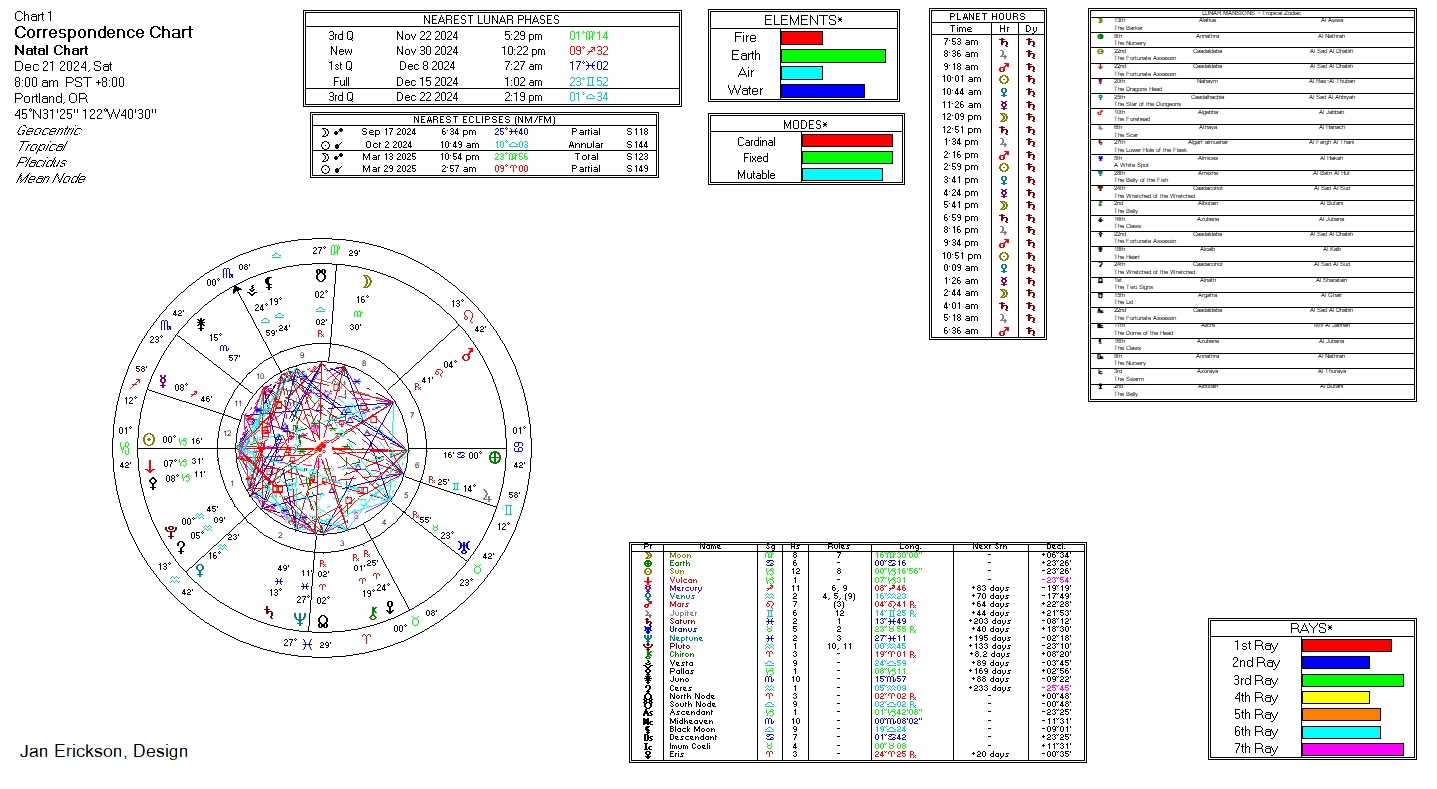Click the 'Nov 30 2024' New moon date

426,51
